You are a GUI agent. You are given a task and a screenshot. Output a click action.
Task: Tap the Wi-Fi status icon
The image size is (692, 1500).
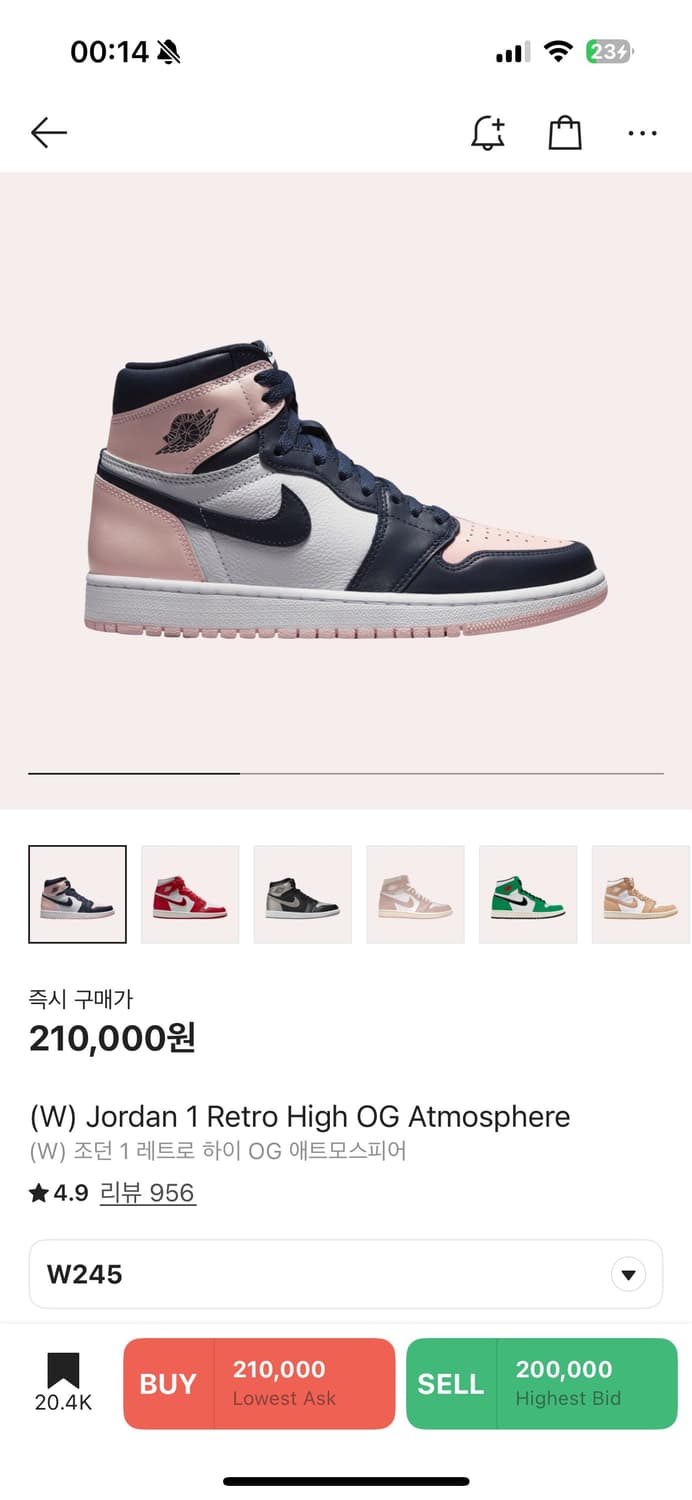(558, 52)
